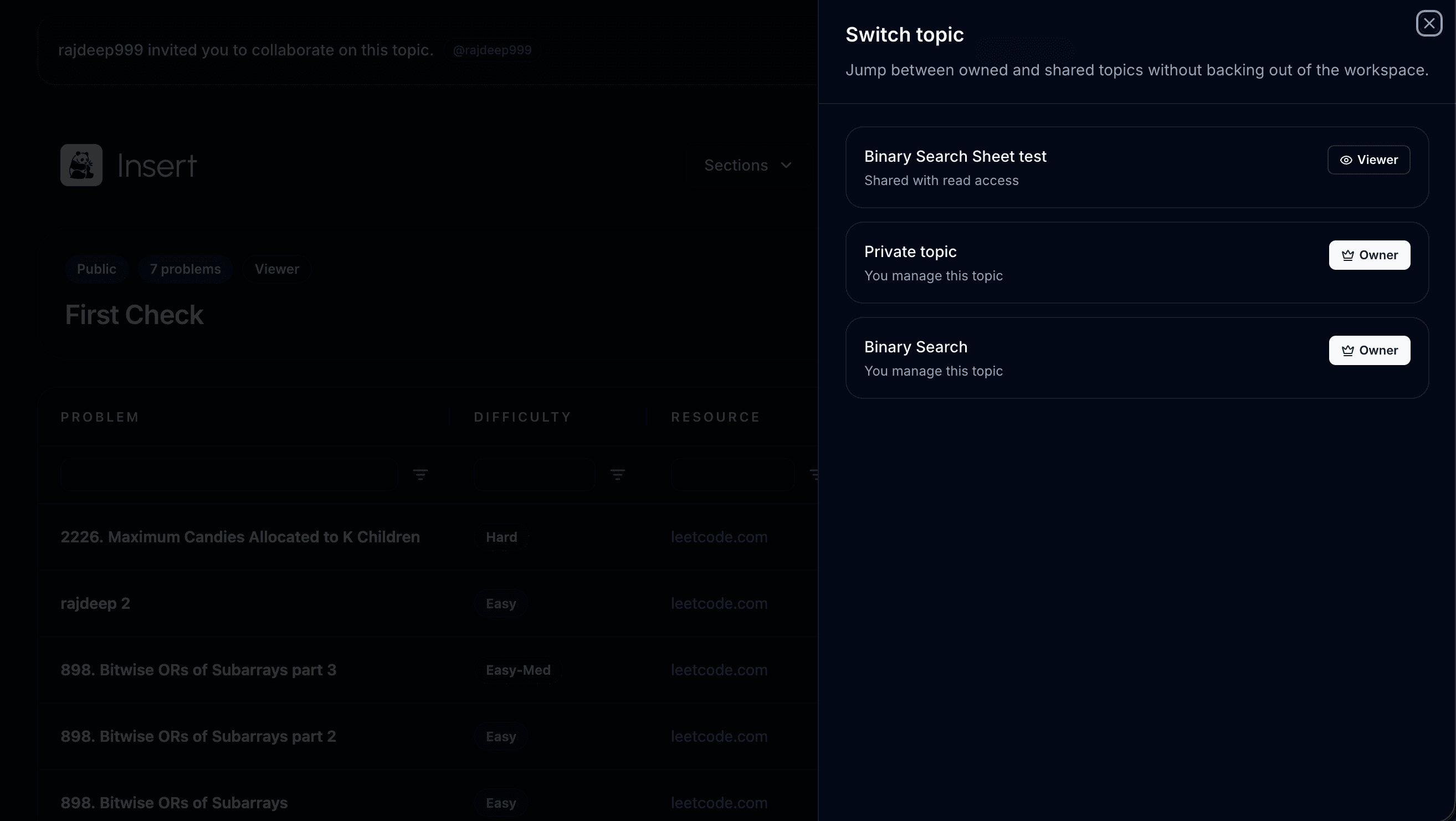Open filter icon for Problem column
Image resolution: width=1456 pixels, height=821 pixels.
(x=420, y=474)
